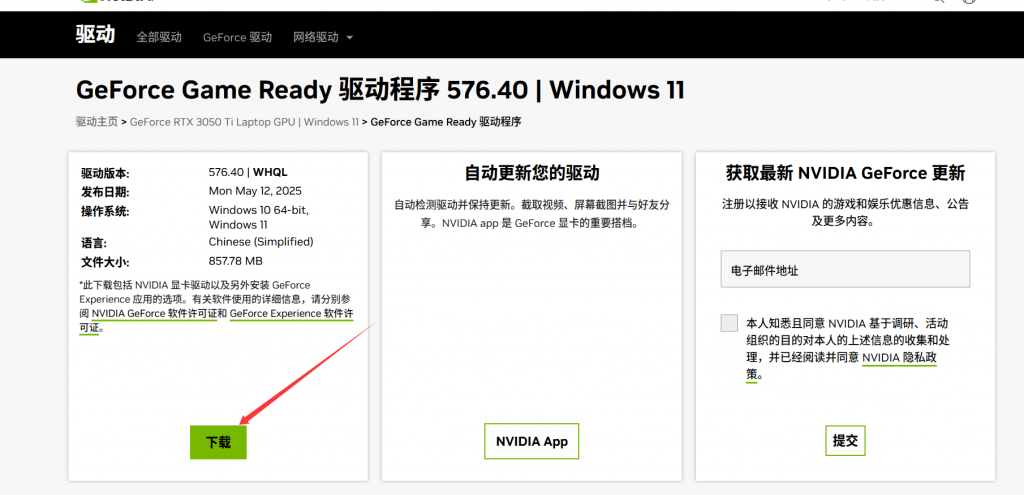
Task: Focus the 电子邮件地址 input field
Action: [845, 270]
